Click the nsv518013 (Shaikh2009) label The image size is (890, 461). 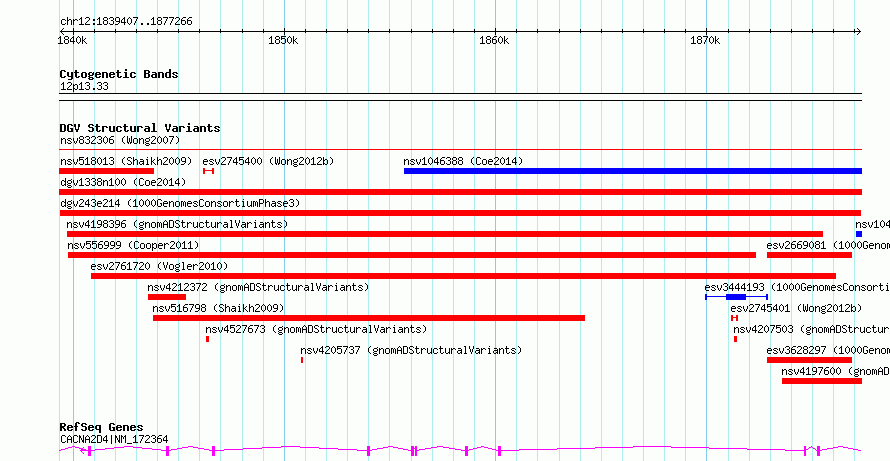coord(126,161)
